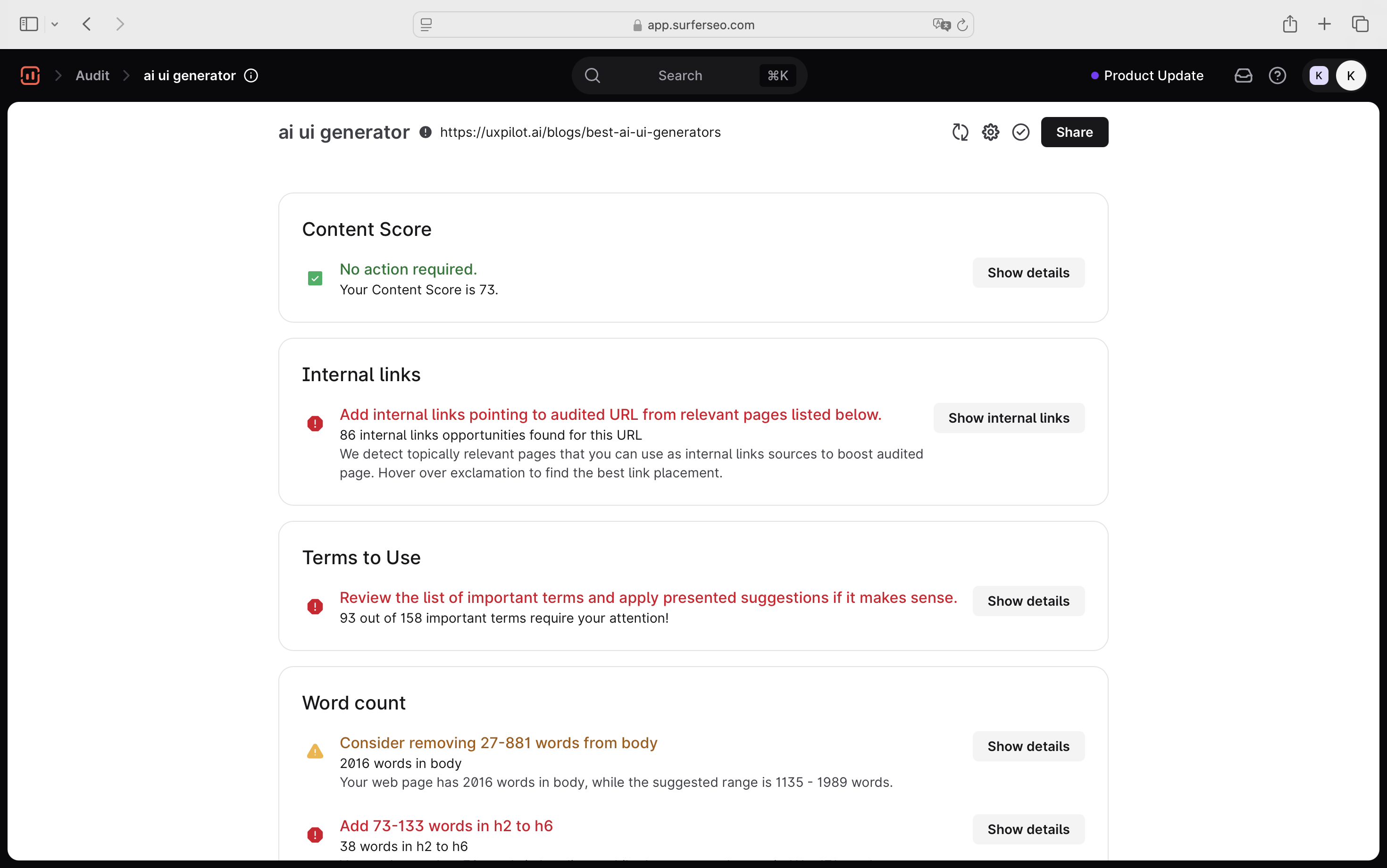Open the Product Update menu item
1387x868 pixels.
point(1153,75)
